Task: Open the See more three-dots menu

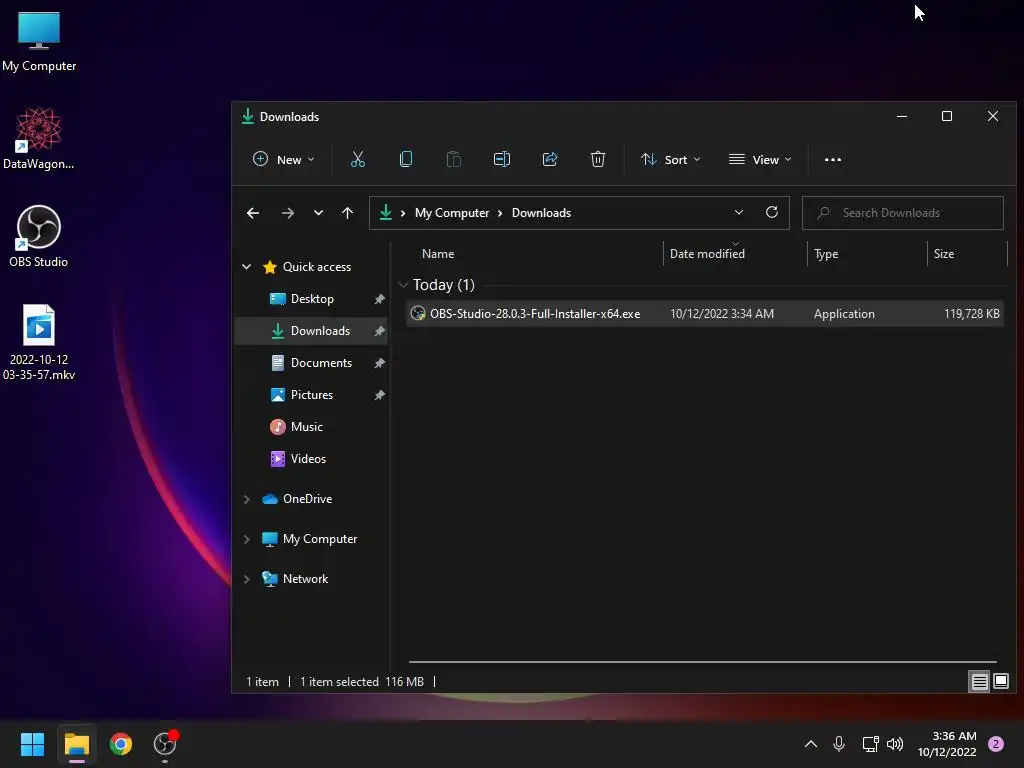Action: (x=833, y=159)
